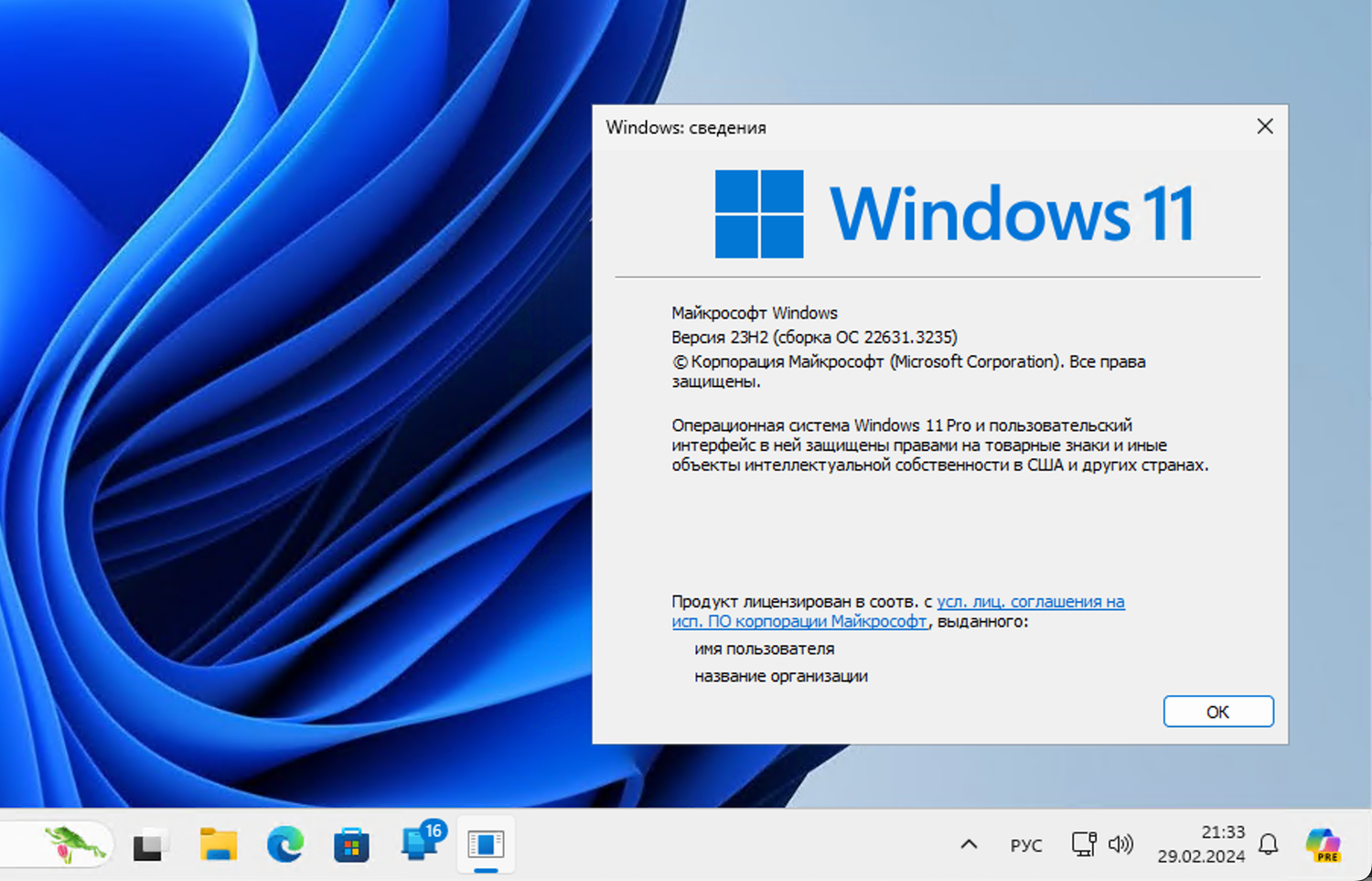Click the "Операционная система Windows 11 Pro" paragraph
This screenshot has height=881, width=1372.
[940, 446]
